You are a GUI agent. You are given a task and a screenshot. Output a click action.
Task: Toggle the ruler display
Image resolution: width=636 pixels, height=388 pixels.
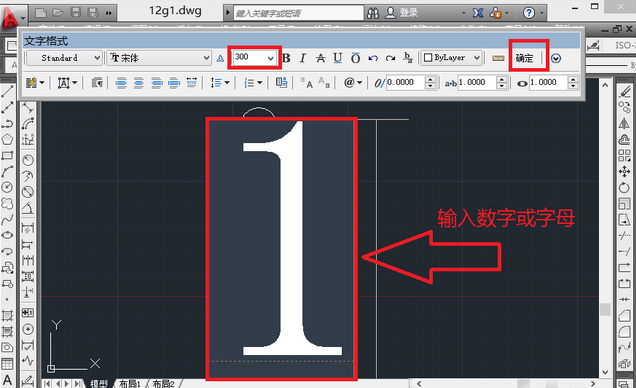click(x=498, y=58)
